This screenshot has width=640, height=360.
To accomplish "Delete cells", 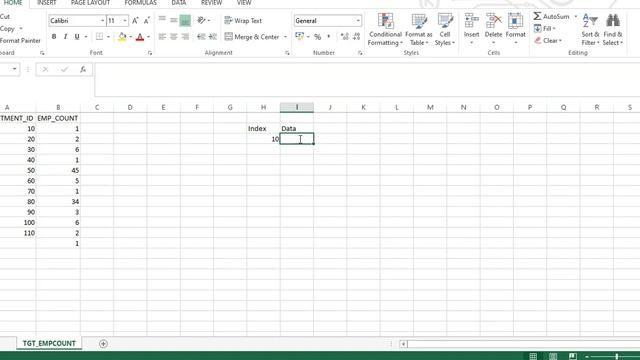I will (x=493, y=29).
